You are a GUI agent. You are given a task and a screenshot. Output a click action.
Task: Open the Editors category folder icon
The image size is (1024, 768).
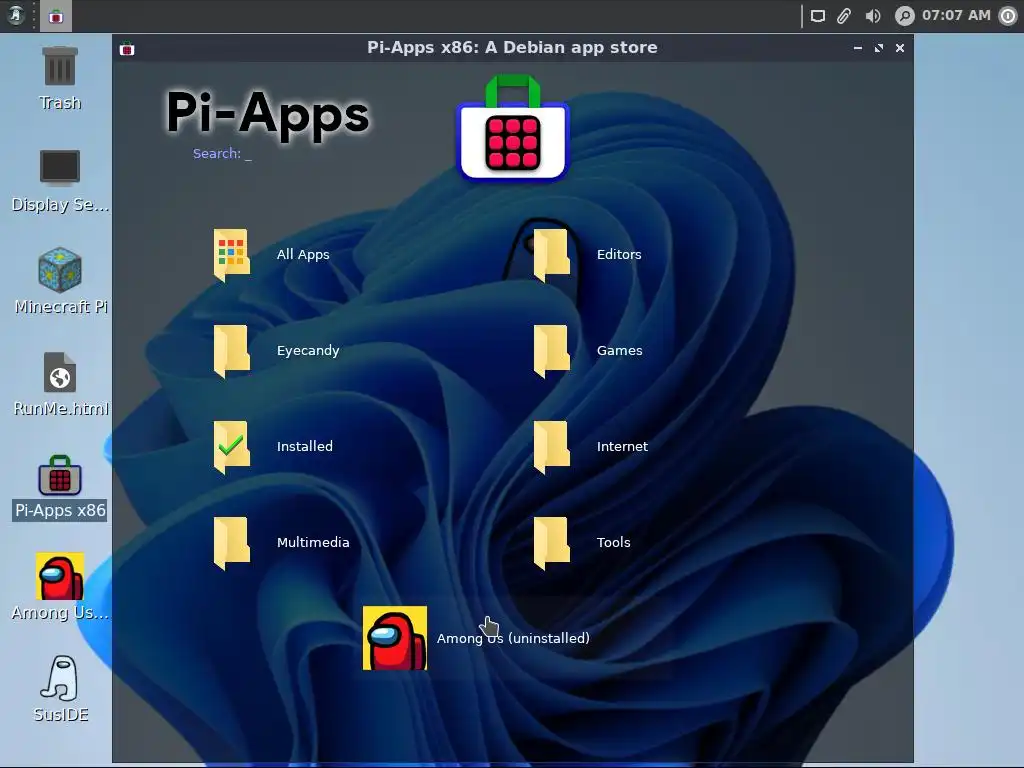click(x=552, y=255)
